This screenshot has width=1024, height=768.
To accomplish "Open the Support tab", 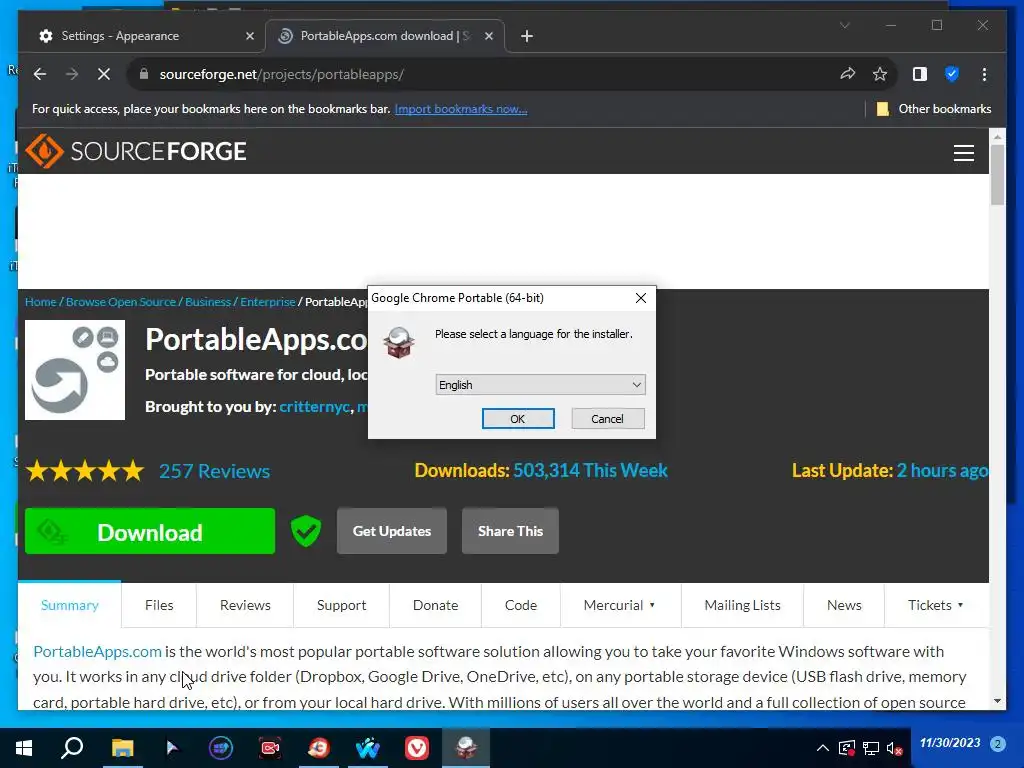I will click(x=342, y=605).
